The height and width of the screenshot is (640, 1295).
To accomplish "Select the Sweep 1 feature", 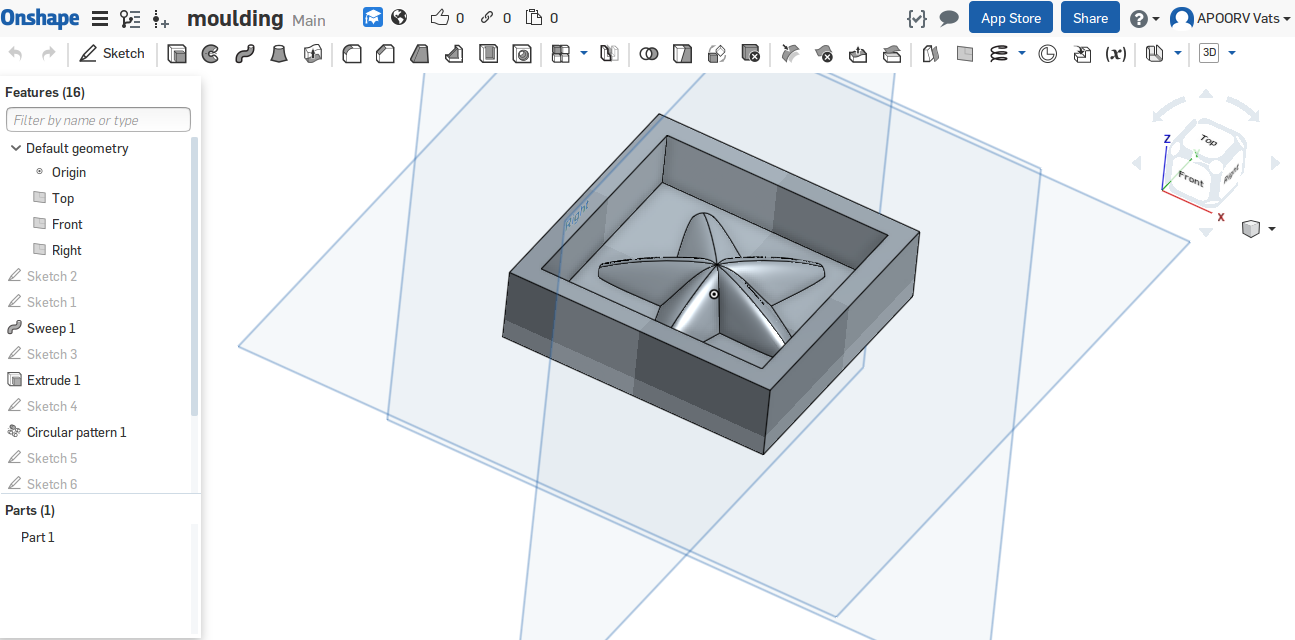I will (51, 328).
